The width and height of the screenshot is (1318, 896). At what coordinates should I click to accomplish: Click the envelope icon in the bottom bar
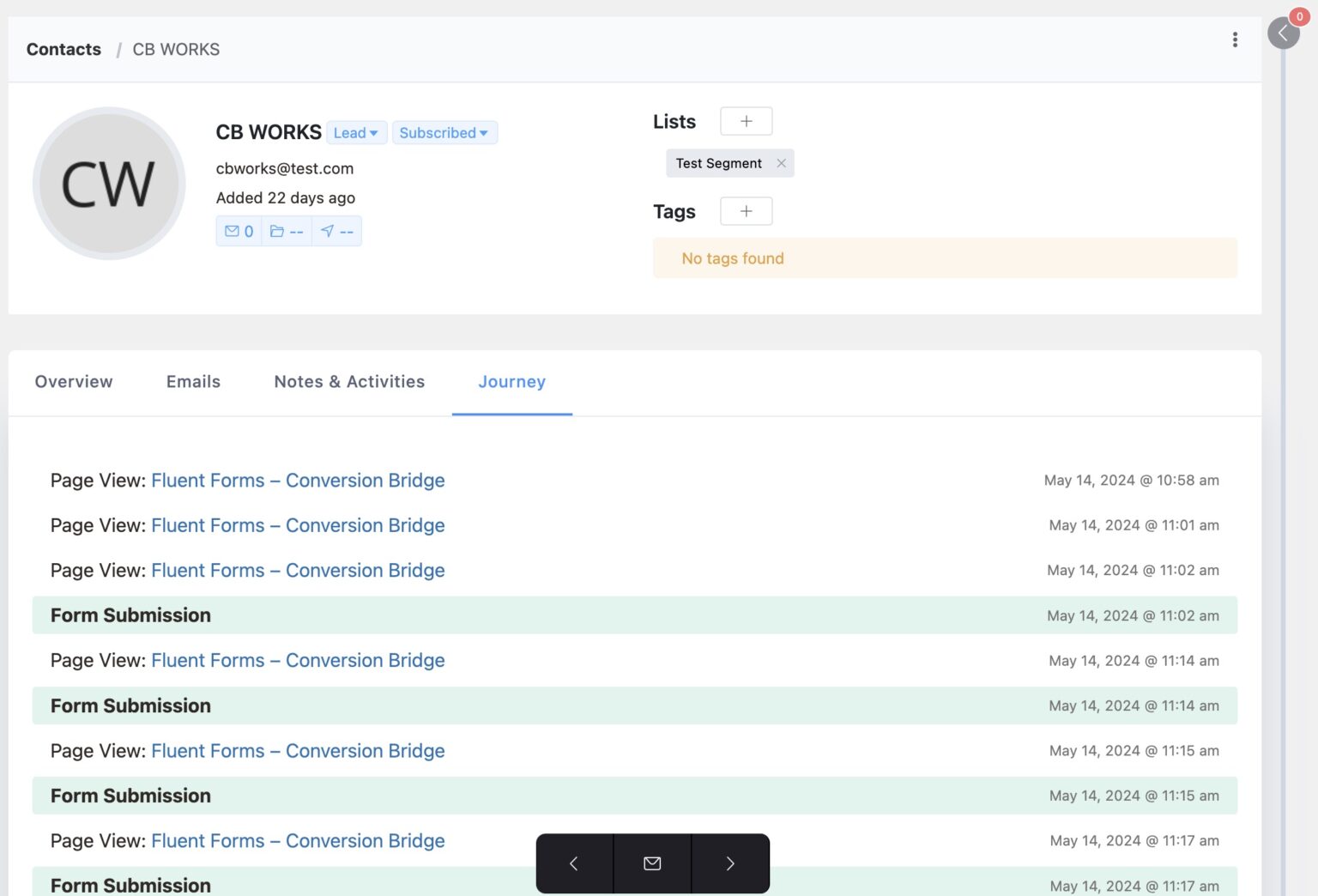point(652,863)
